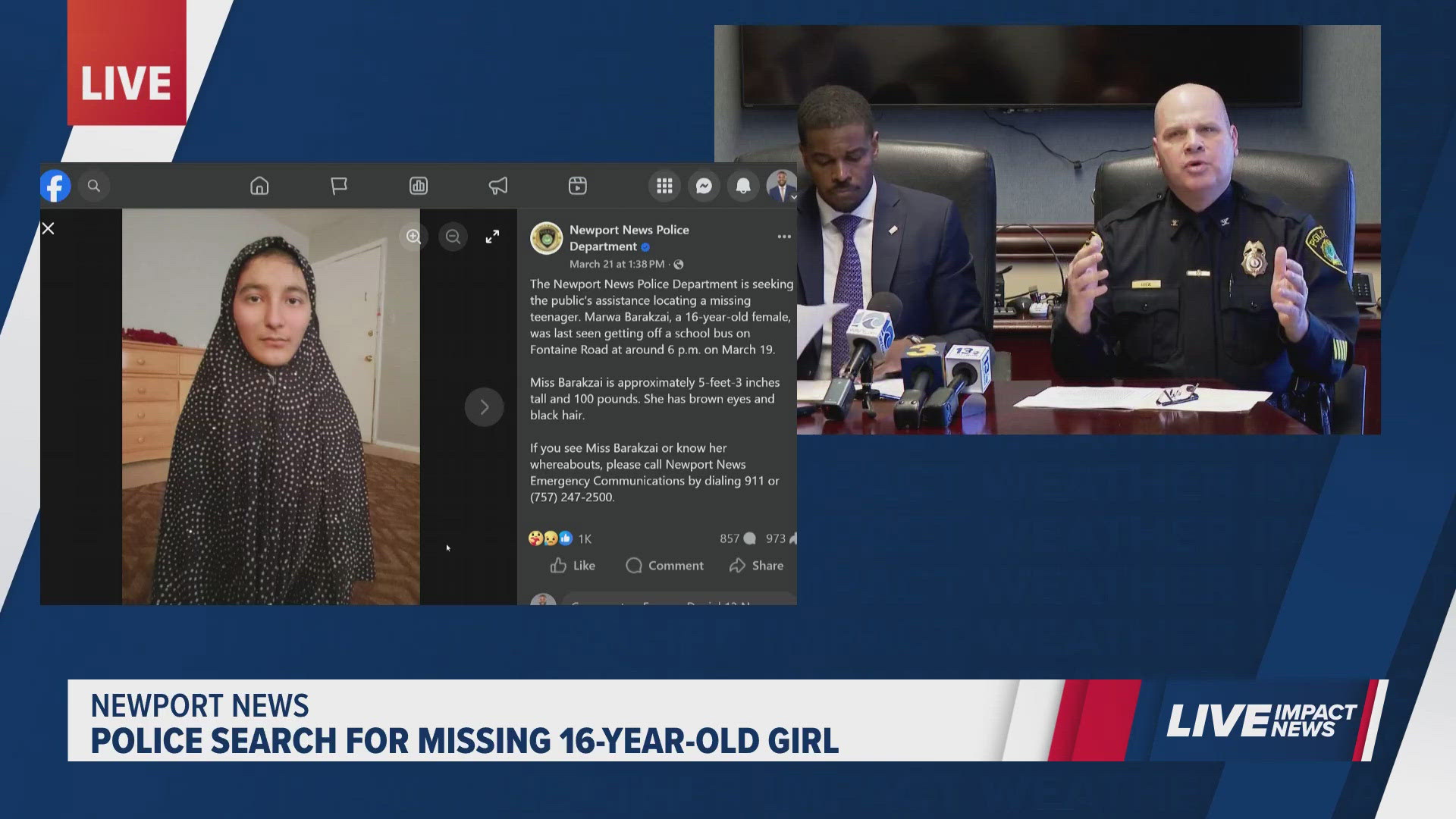Click the missing girl's photo
The image size is (1456, 819).
pos(271,407)
